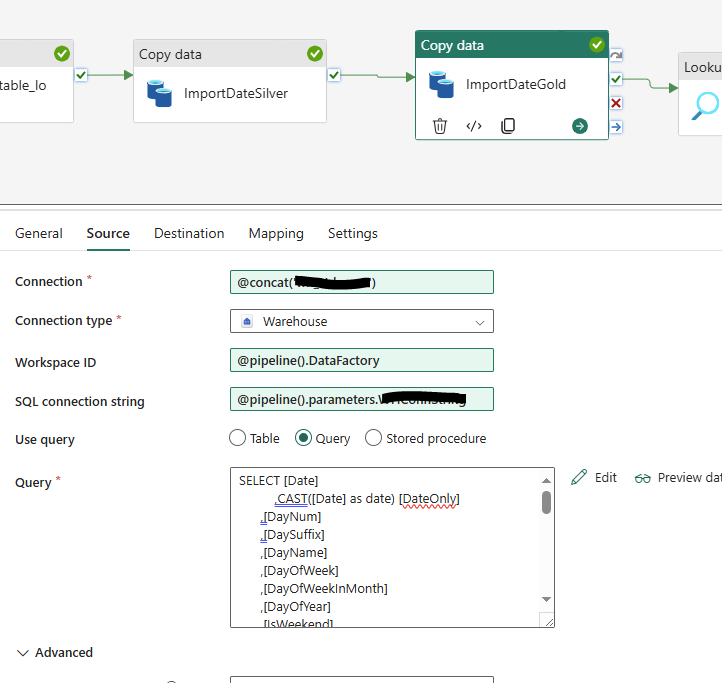
Task: Click the On success connector of ImportDateGold
Action: (x=616, y=79)
